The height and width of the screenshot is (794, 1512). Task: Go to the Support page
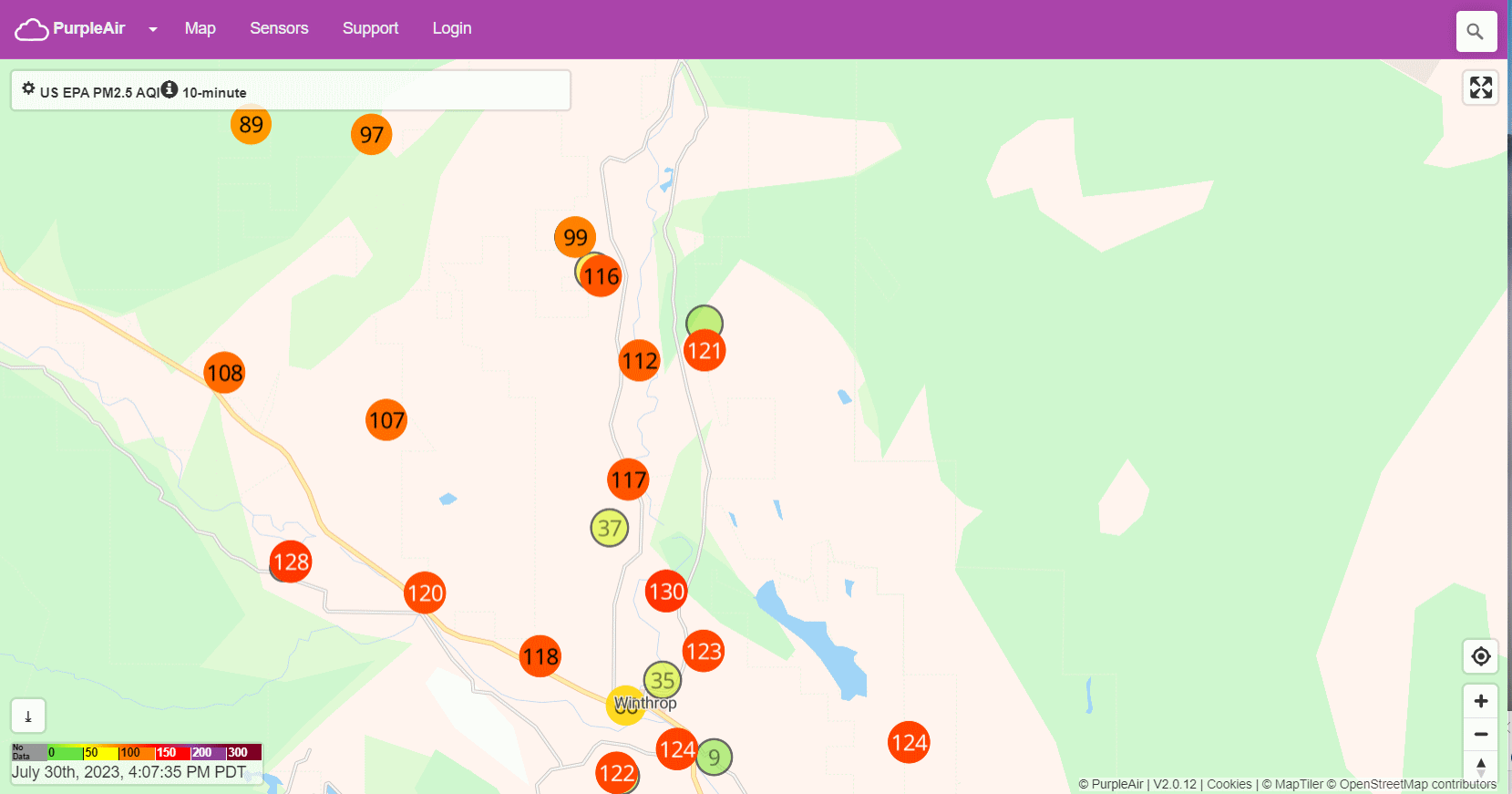click(x=370, y=28)
